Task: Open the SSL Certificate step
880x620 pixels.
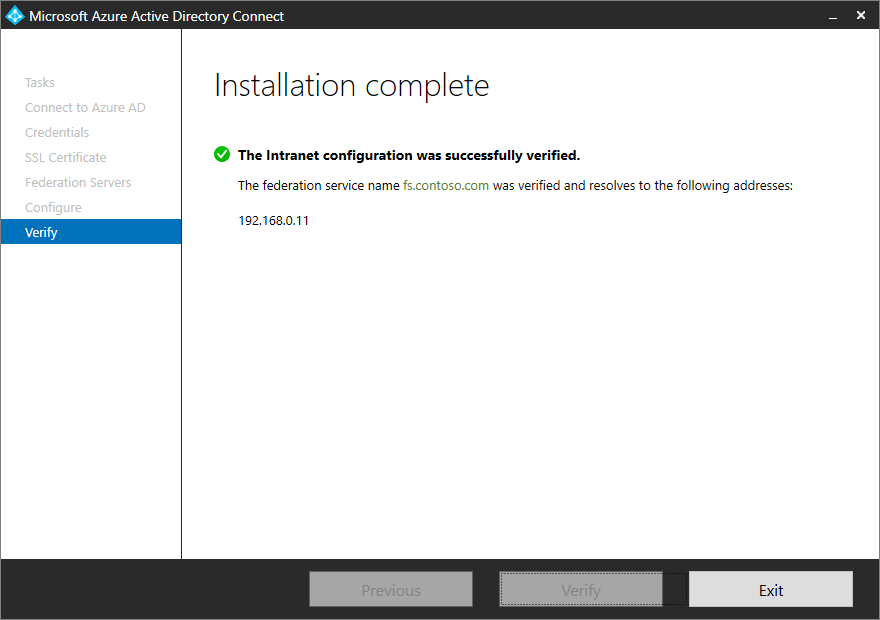Action: pyautogui.click(x=65, y=157)
